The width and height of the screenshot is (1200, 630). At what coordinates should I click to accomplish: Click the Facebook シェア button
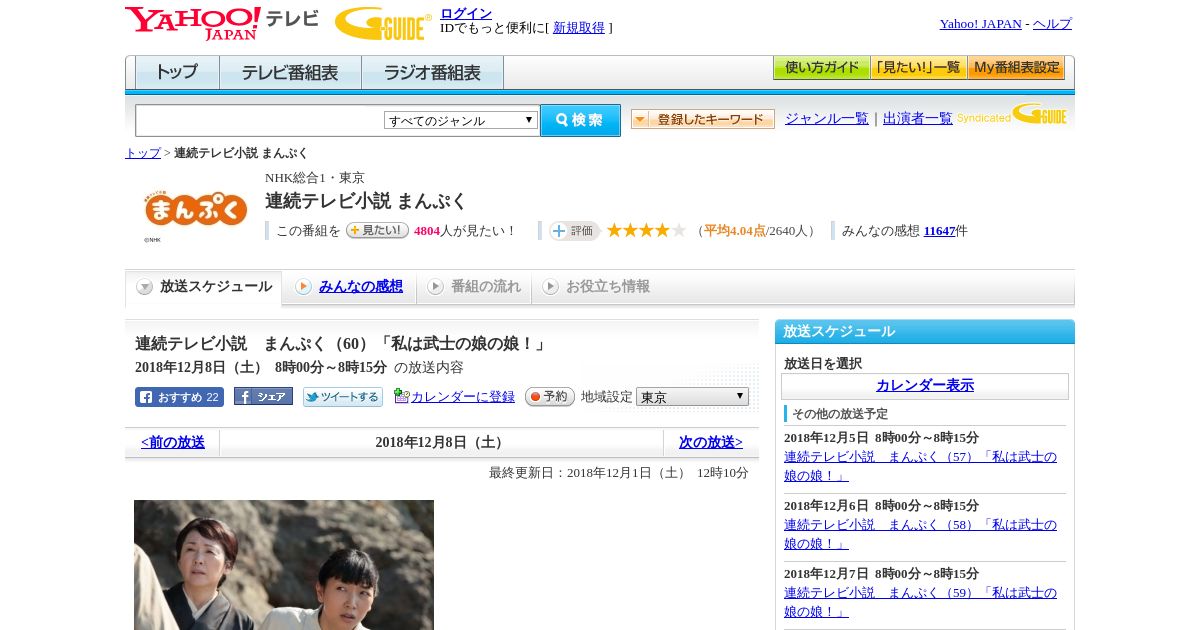point(263,396)
